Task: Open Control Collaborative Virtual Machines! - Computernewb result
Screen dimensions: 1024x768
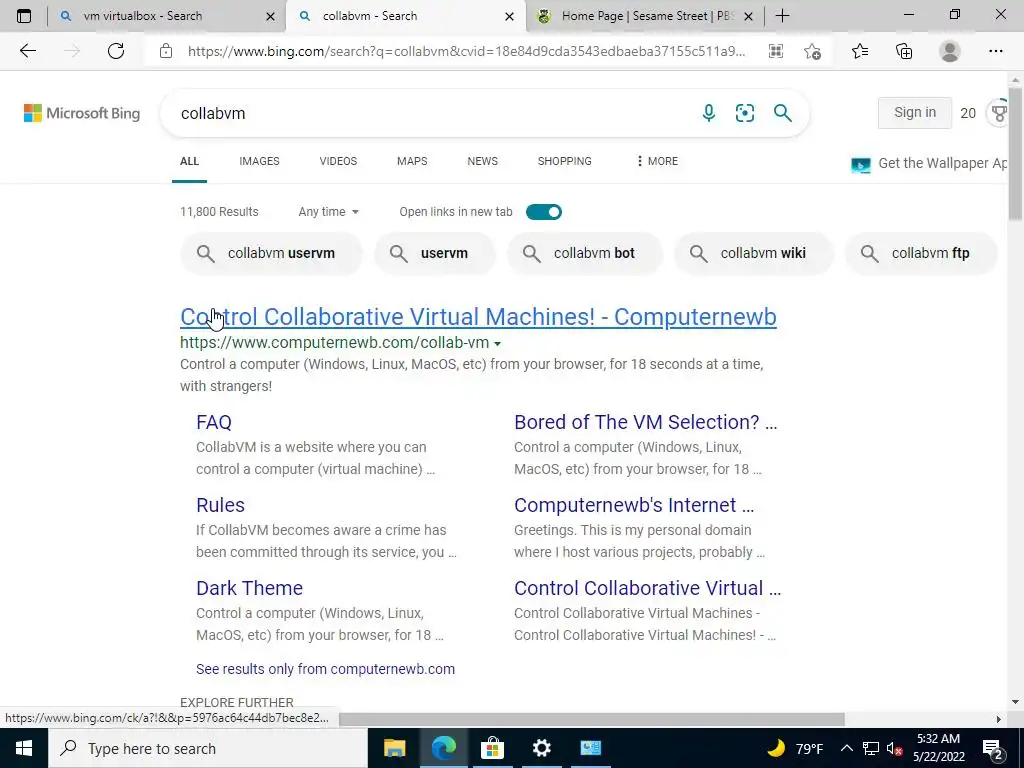Action: click(478, 317)
